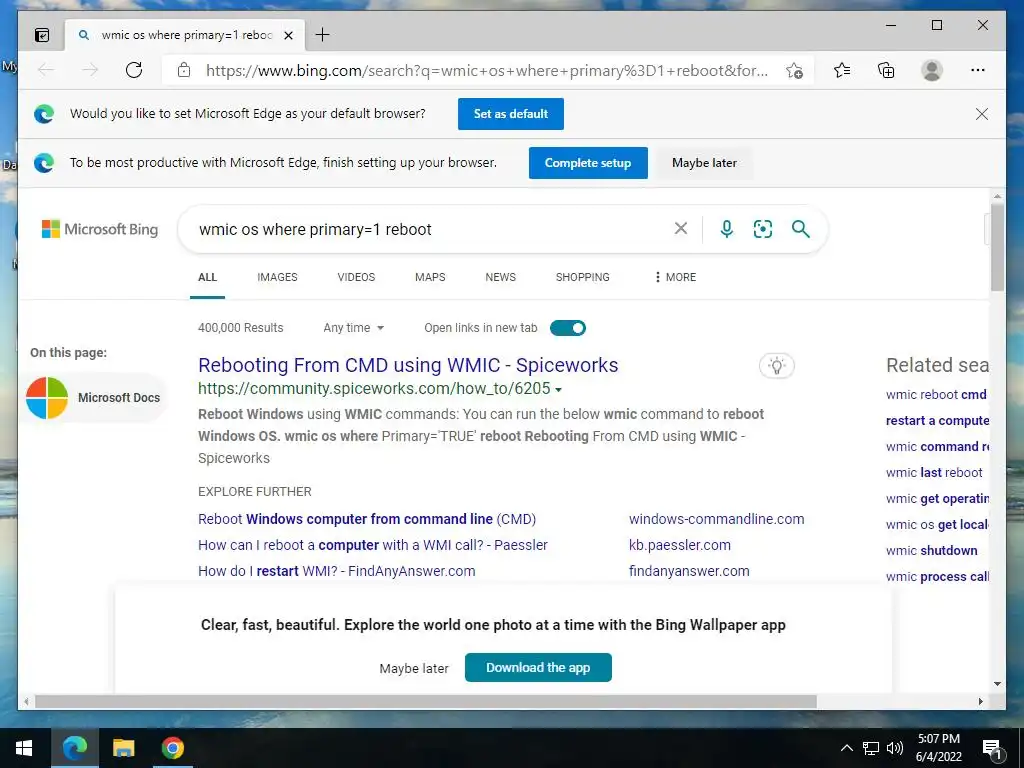Screen dimensions: 1024x768
Task: Open the volume speaker tray icon
Action: (895, 748)
